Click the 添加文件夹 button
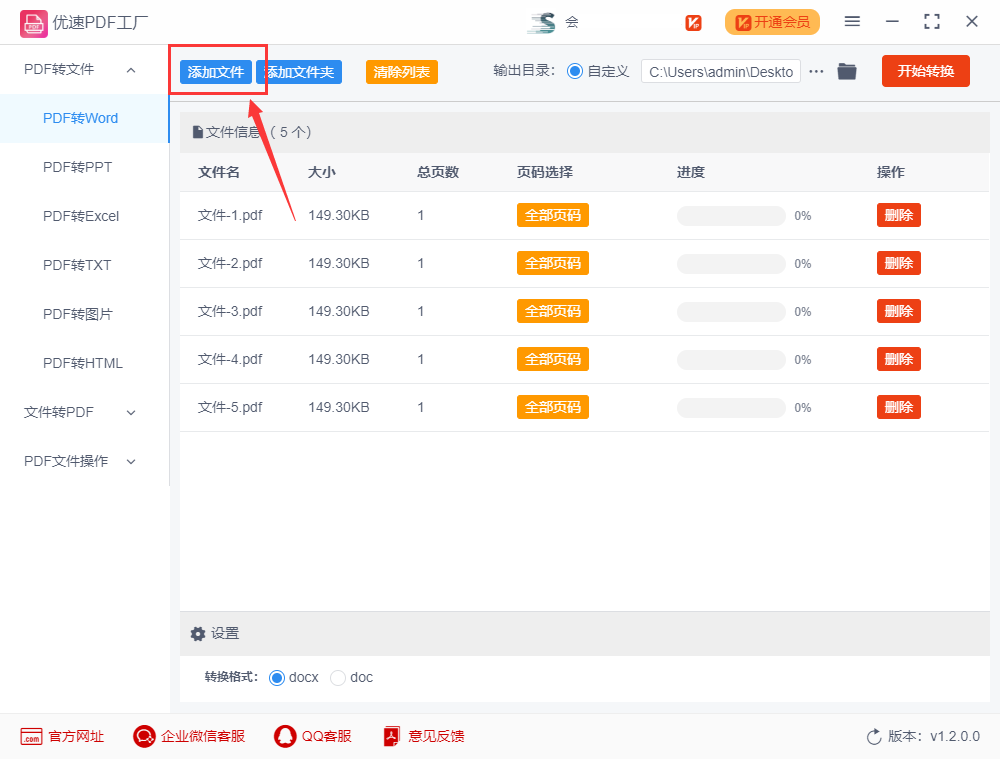Screen dimensions: 1000x760 tap(299, 72)
